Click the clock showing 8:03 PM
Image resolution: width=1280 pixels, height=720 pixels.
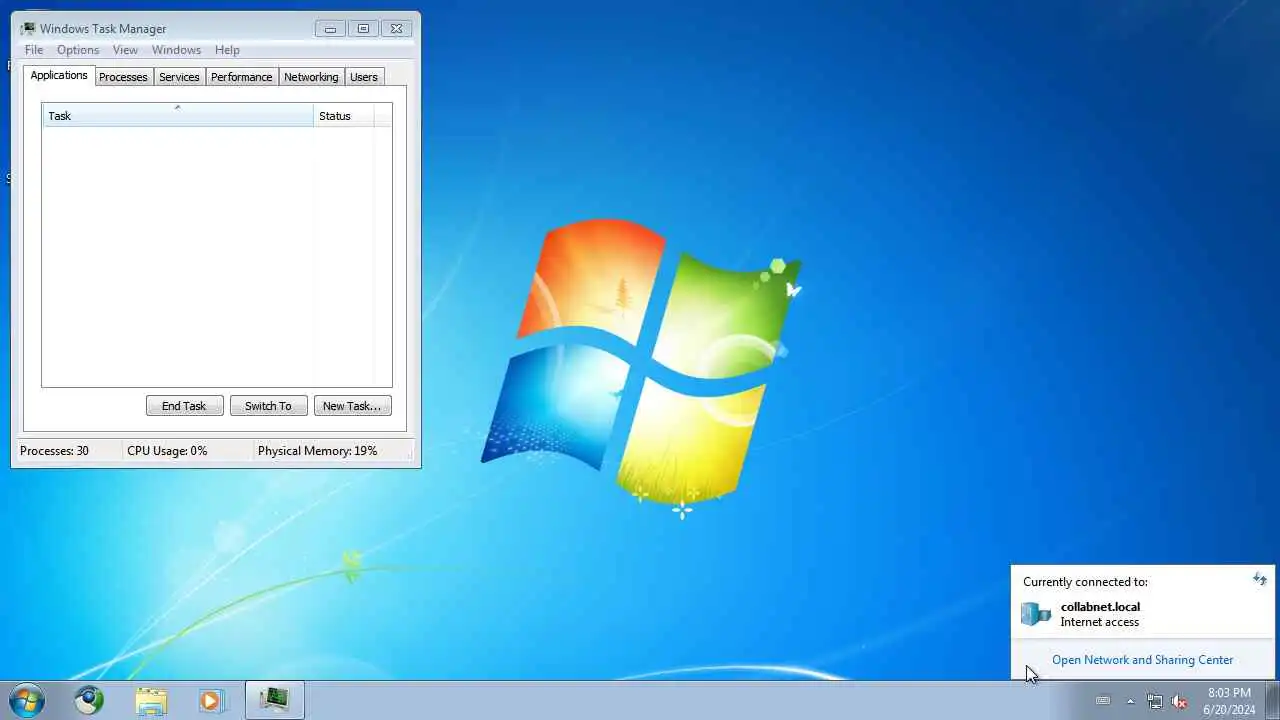(1229, 701)
